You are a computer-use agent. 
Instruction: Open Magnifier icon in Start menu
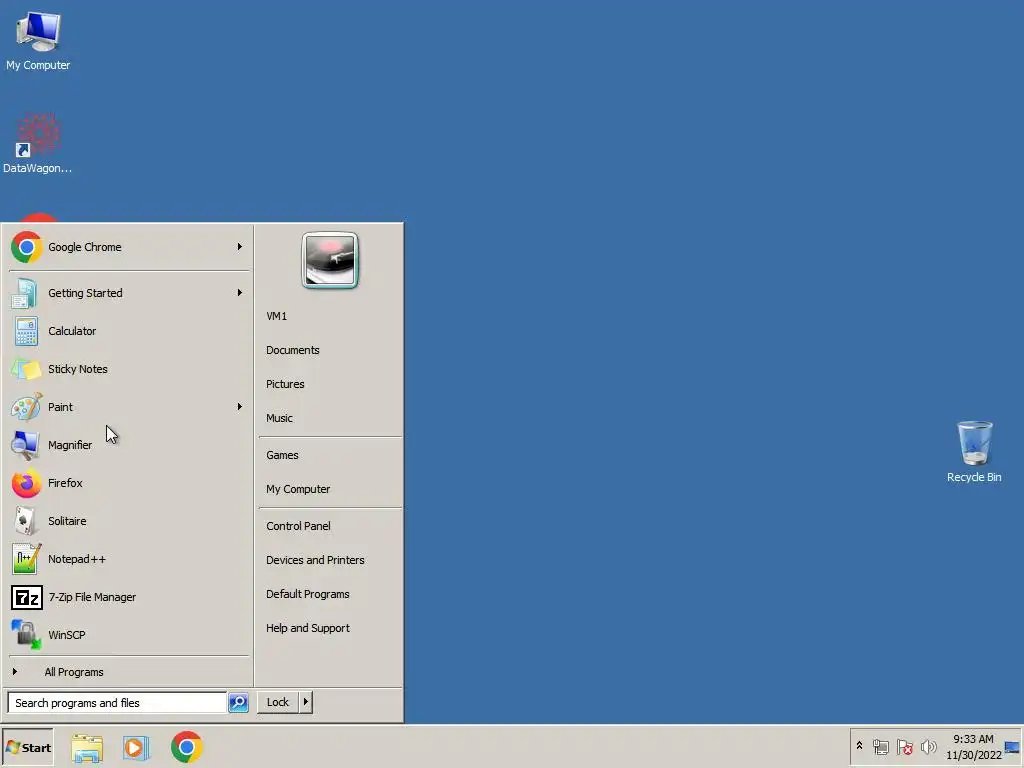(x=25, y=445)
